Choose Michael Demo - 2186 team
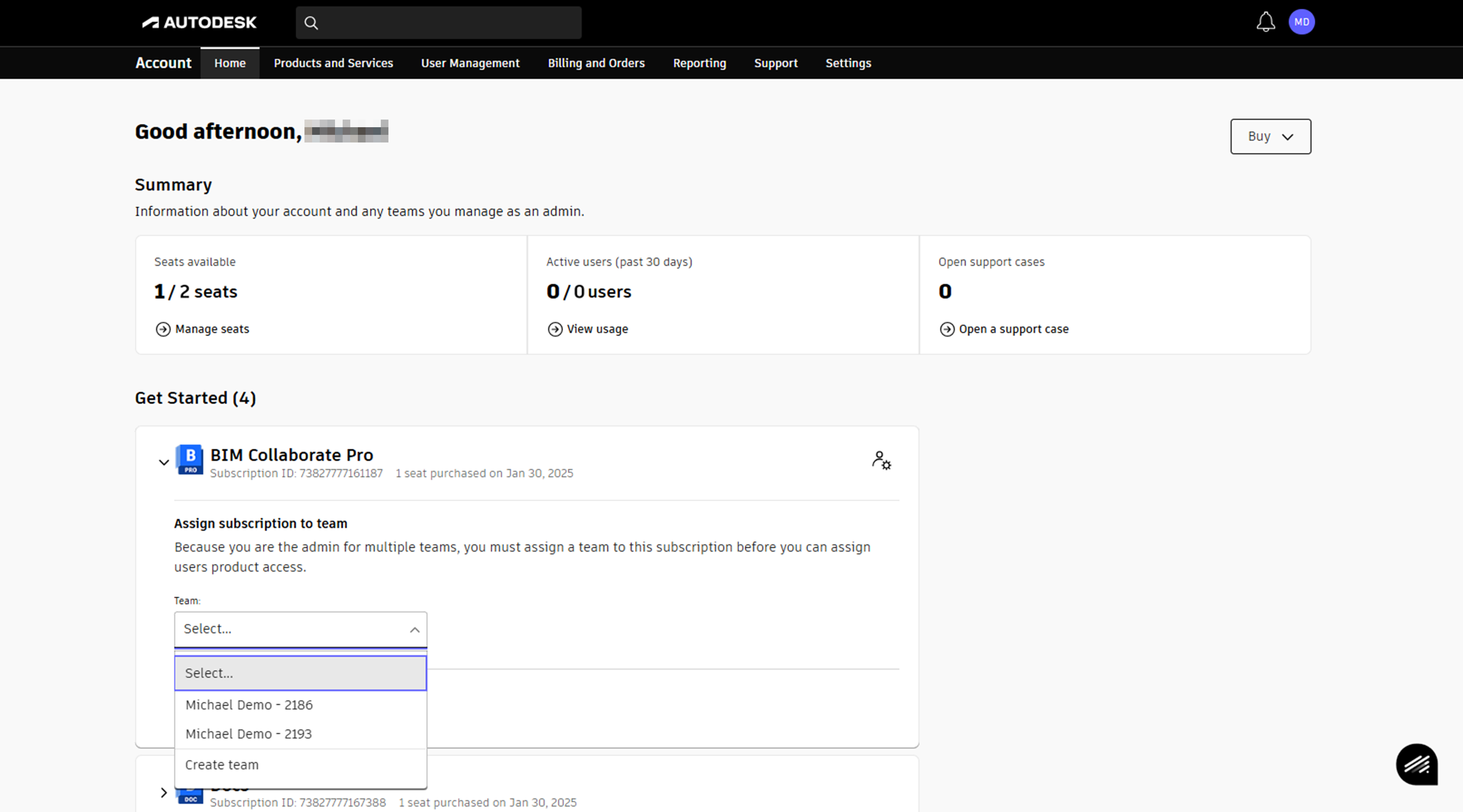 249,705
